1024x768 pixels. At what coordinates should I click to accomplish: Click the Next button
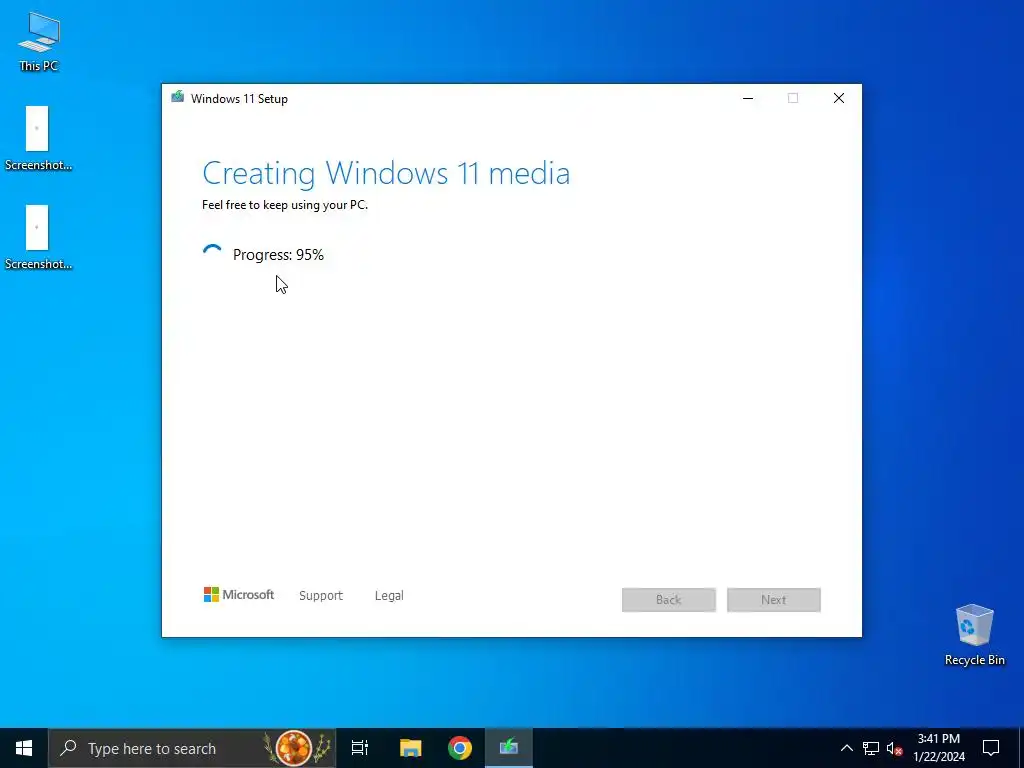pyautogui.click(x=773, y=600)
